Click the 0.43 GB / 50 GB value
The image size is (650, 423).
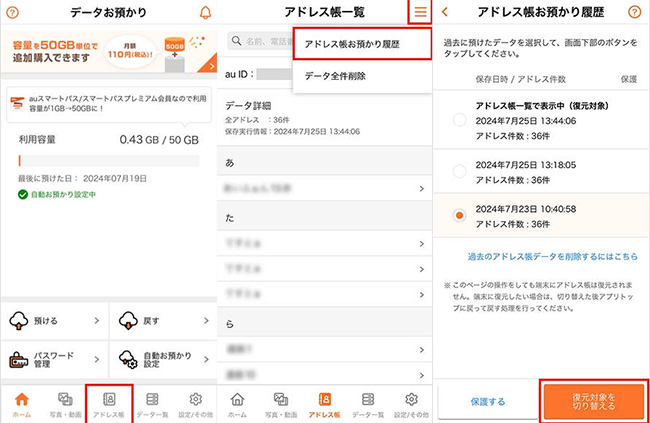(x=159, y=140)
